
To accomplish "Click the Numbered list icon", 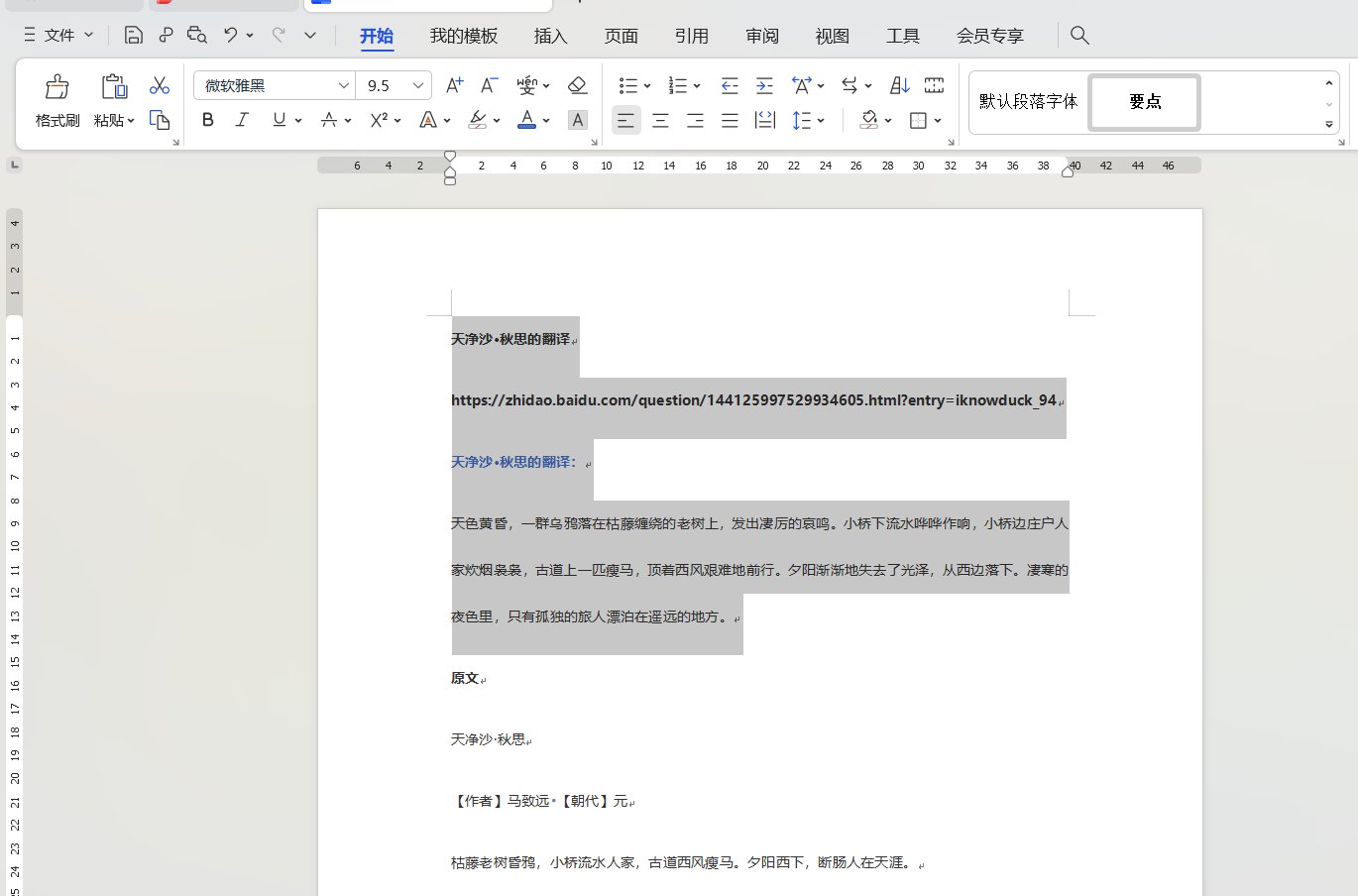I will (x=678, y=85).
